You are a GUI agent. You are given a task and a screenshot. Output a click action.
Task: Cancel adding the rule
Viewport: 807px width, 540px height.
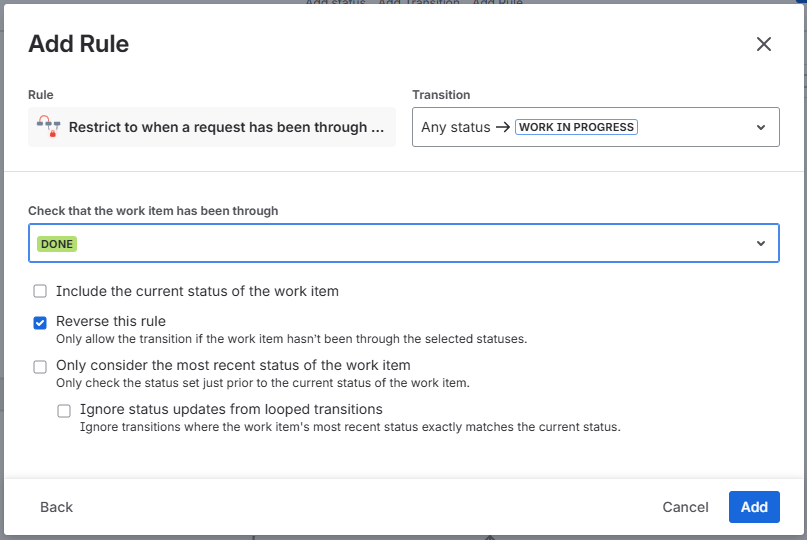(685, 507)
